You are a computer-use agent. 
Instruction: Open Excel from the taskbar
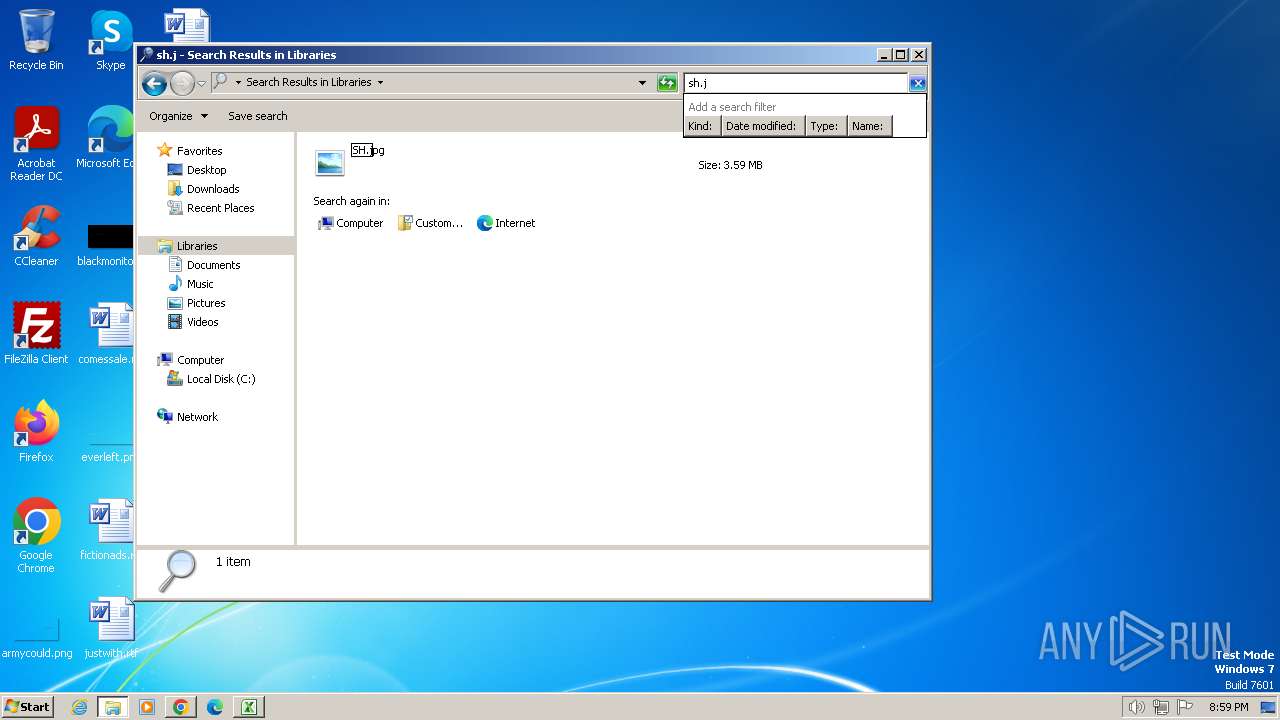248,707
